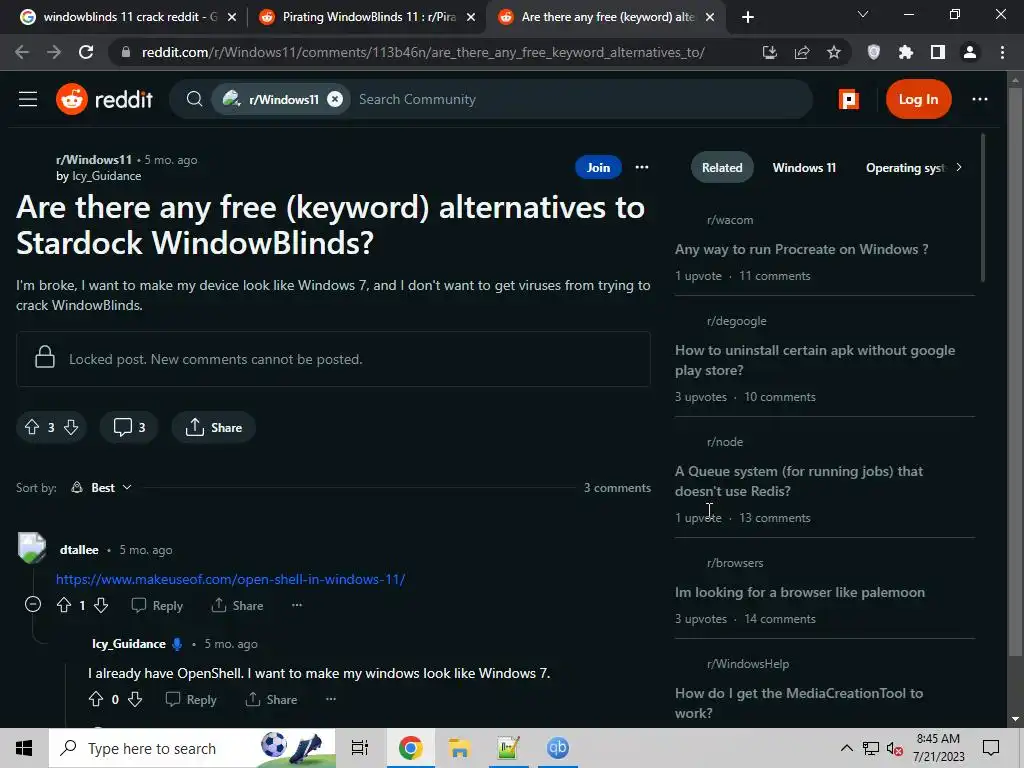Viewport: 1024px width, 768px height.
Task: Open the Chrome profile icon
Action: pos(970,52)
